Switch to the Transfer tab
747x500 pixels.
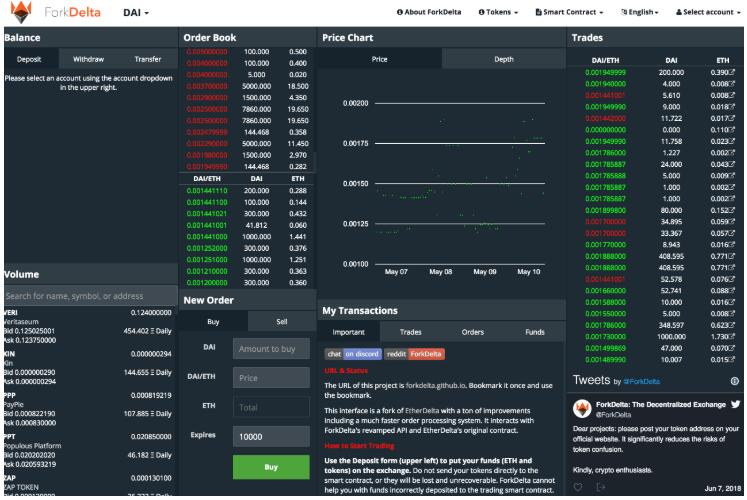(148, 59)
